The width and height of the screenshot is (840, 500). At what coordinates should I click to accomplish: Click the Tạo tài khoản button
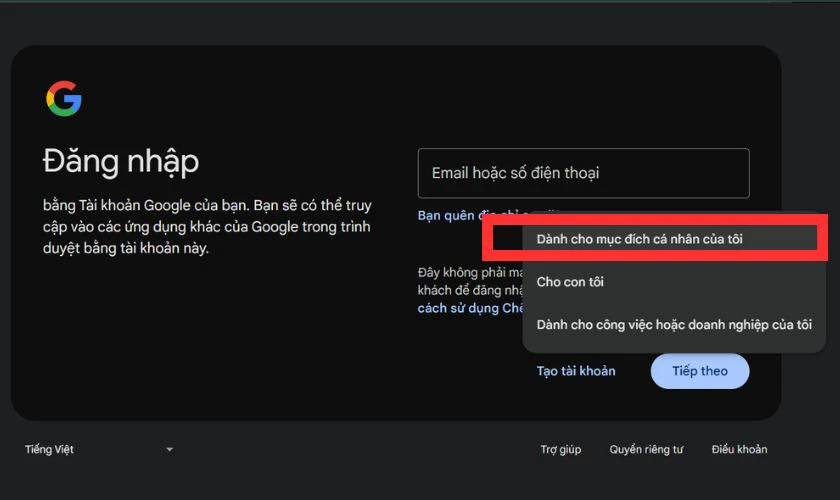(576, 371)
